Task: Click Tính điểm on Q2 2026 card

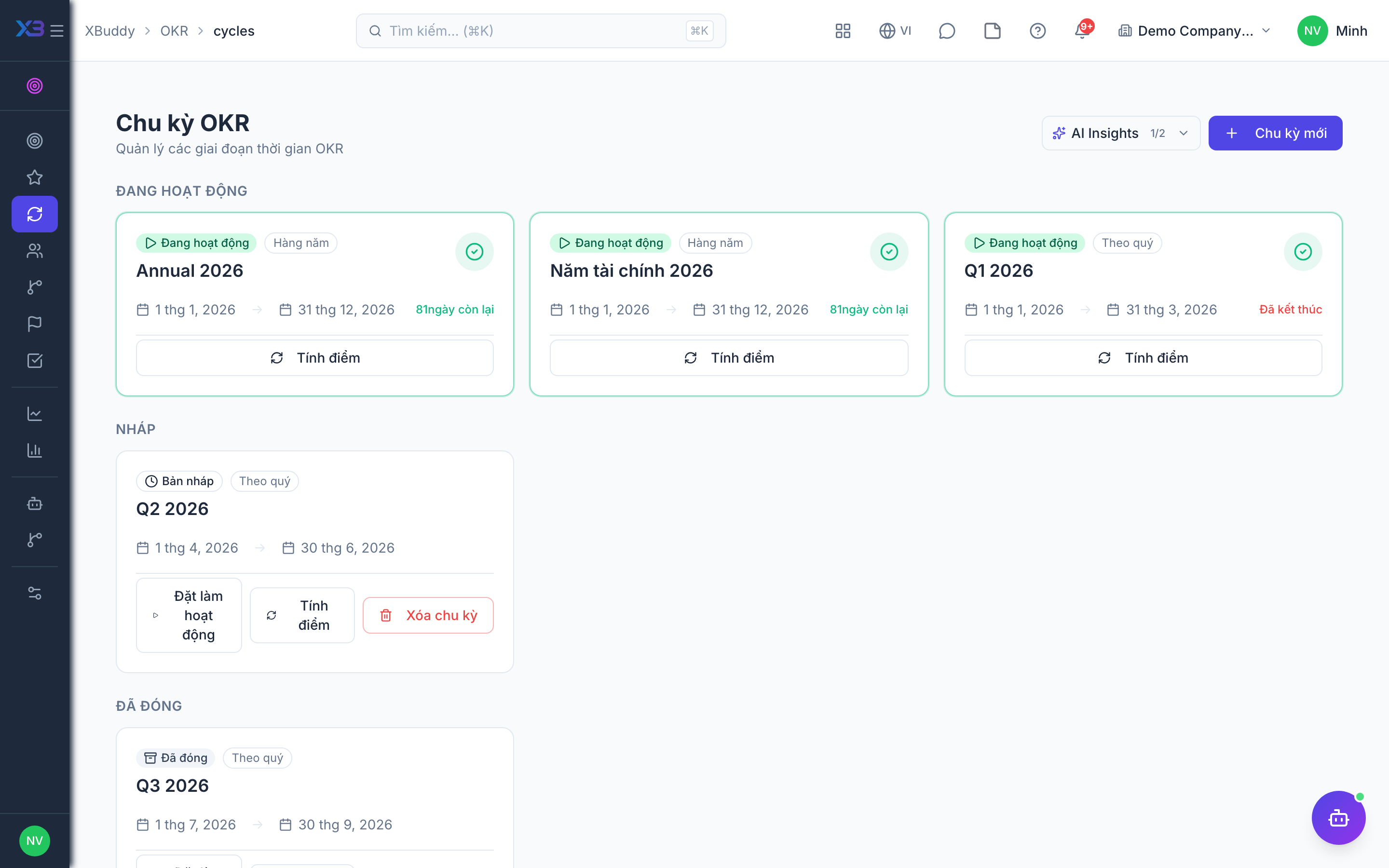Action: click(x=302, y=615)
